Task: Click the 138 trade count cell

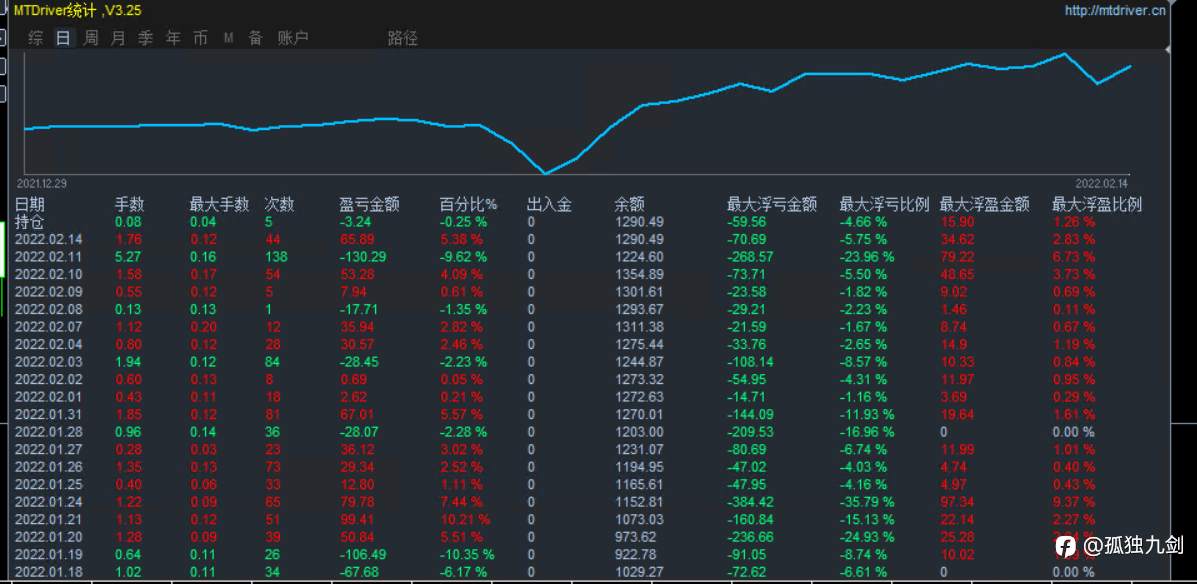Action: point(276,257)
